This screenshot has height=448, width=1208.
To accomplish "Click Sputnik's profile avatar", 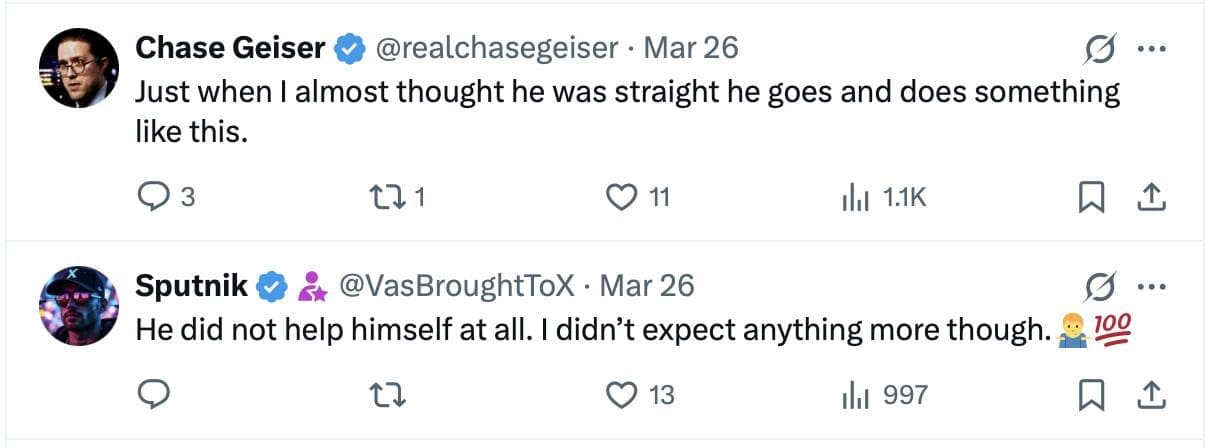I will click(x=79, y=306).
